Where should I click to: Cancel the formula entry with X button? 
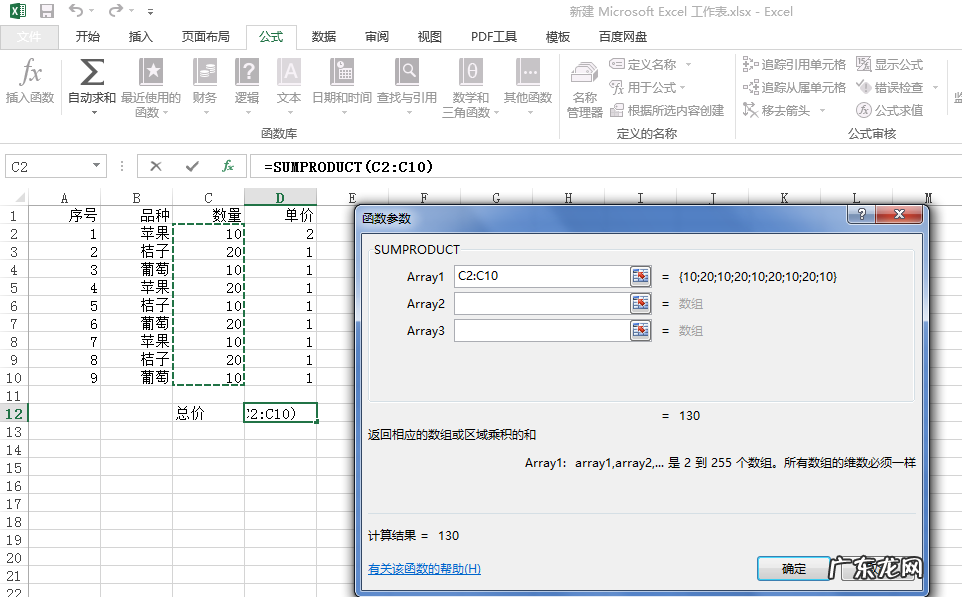[156, 166]
